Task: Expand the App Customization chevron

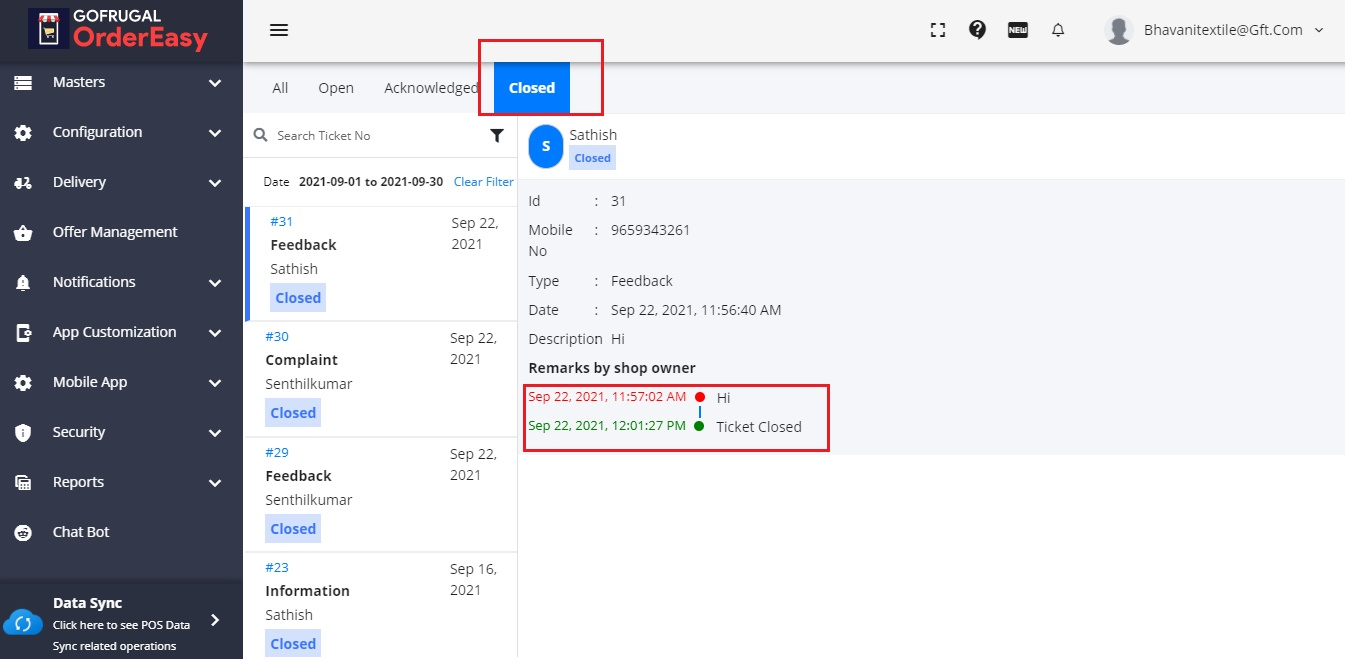Action: point(215,333)
